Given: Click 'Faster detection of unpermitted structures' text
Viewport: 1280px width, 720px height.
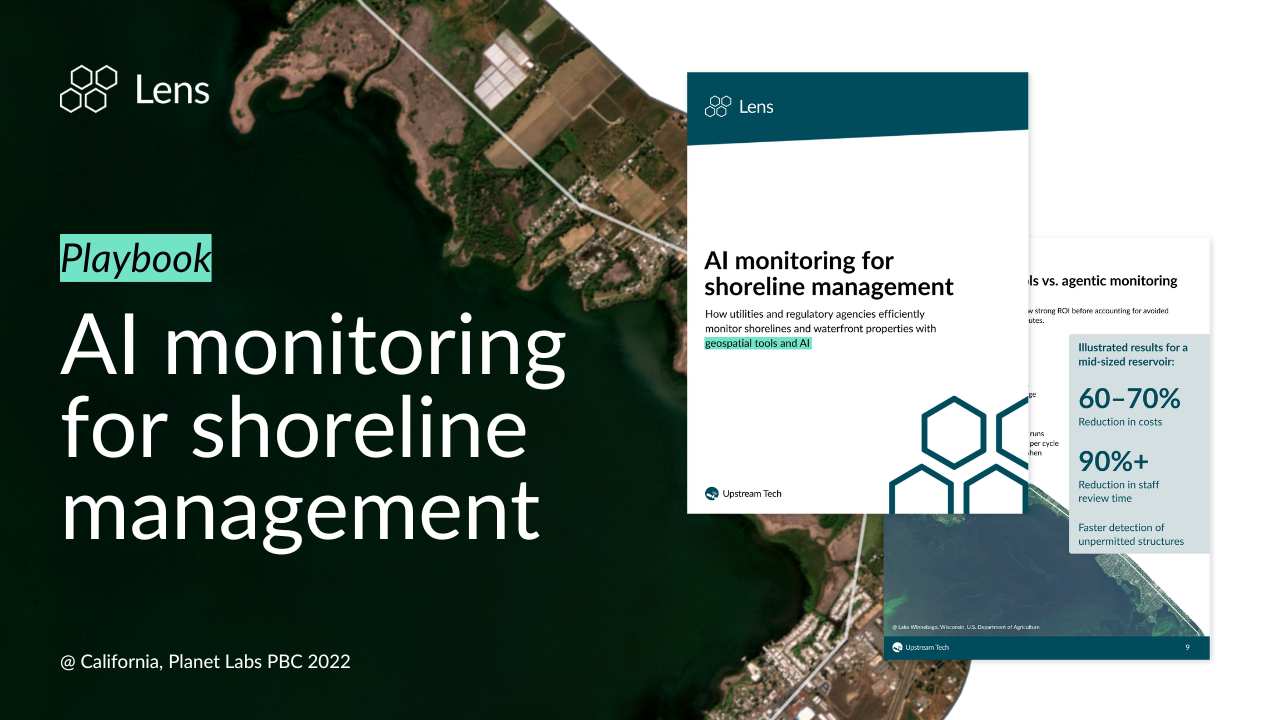Looking at the screenshot, I should point(1131,534).
